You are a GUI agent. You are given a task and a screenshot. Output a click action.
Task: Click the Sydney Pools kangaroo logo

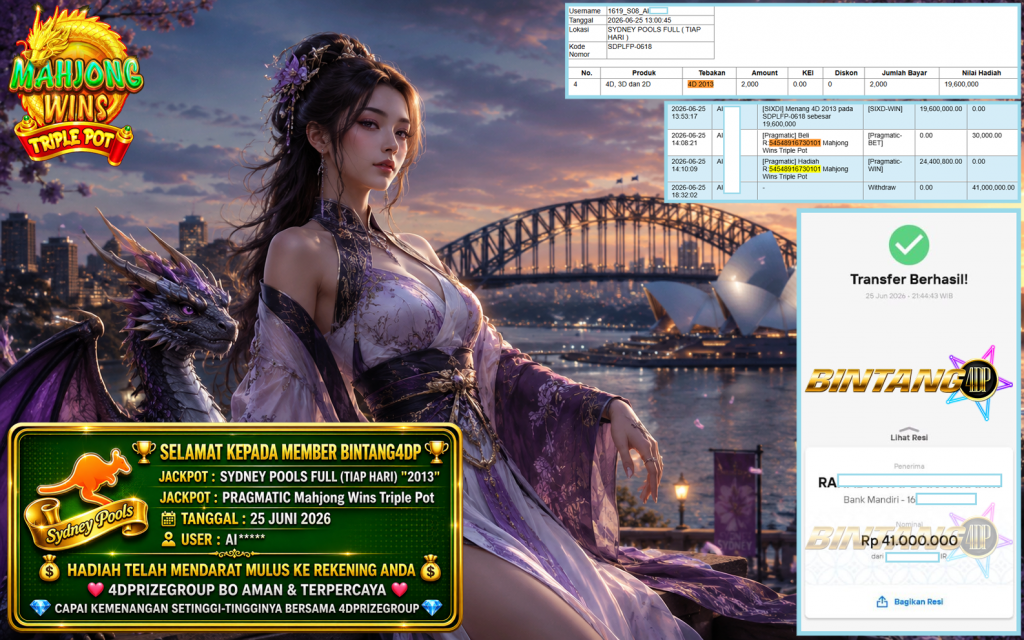[88, 498]
